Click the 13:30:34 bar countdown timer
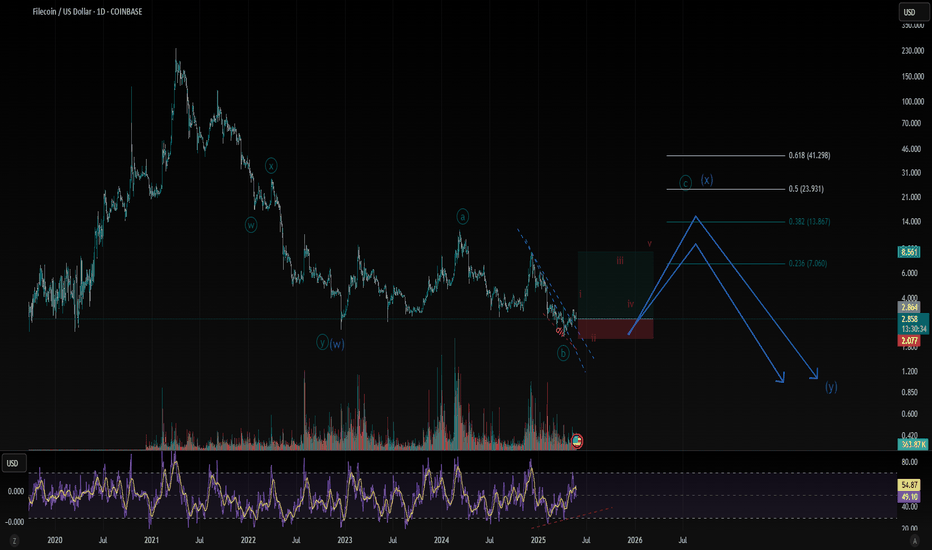 914,329
